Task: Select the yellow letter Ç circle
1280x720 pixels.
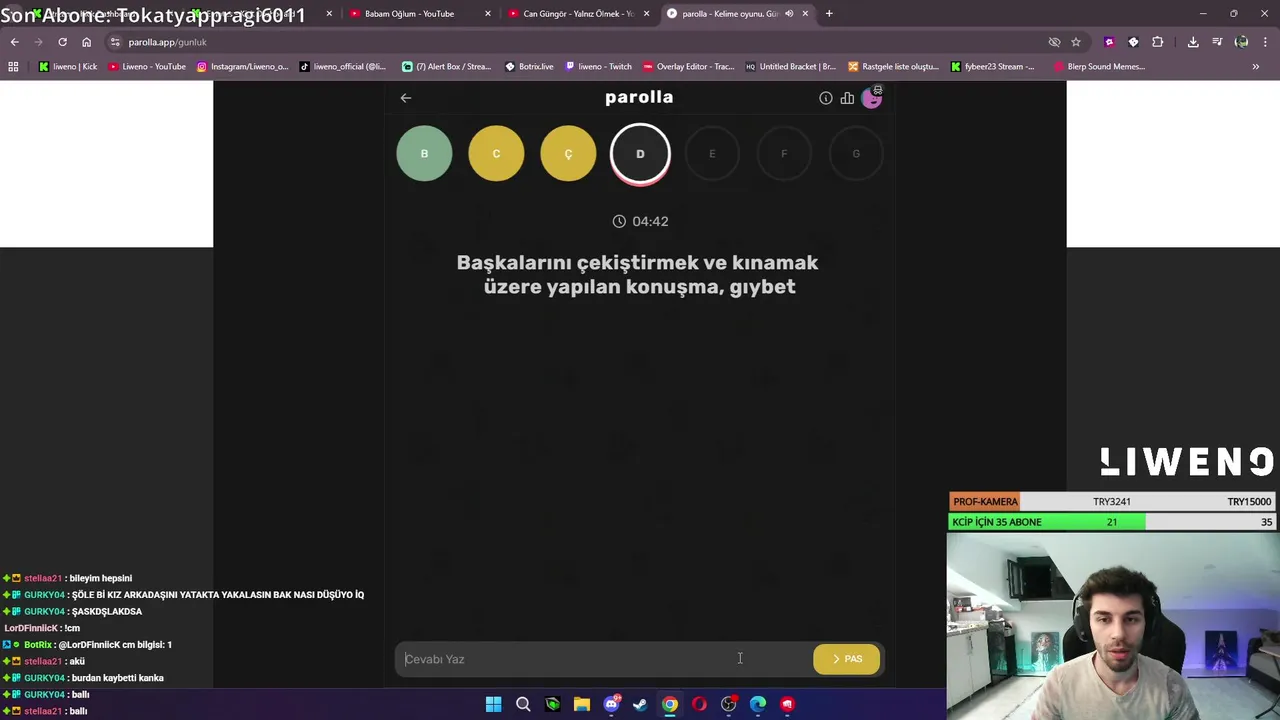Action: coord(568,154)
